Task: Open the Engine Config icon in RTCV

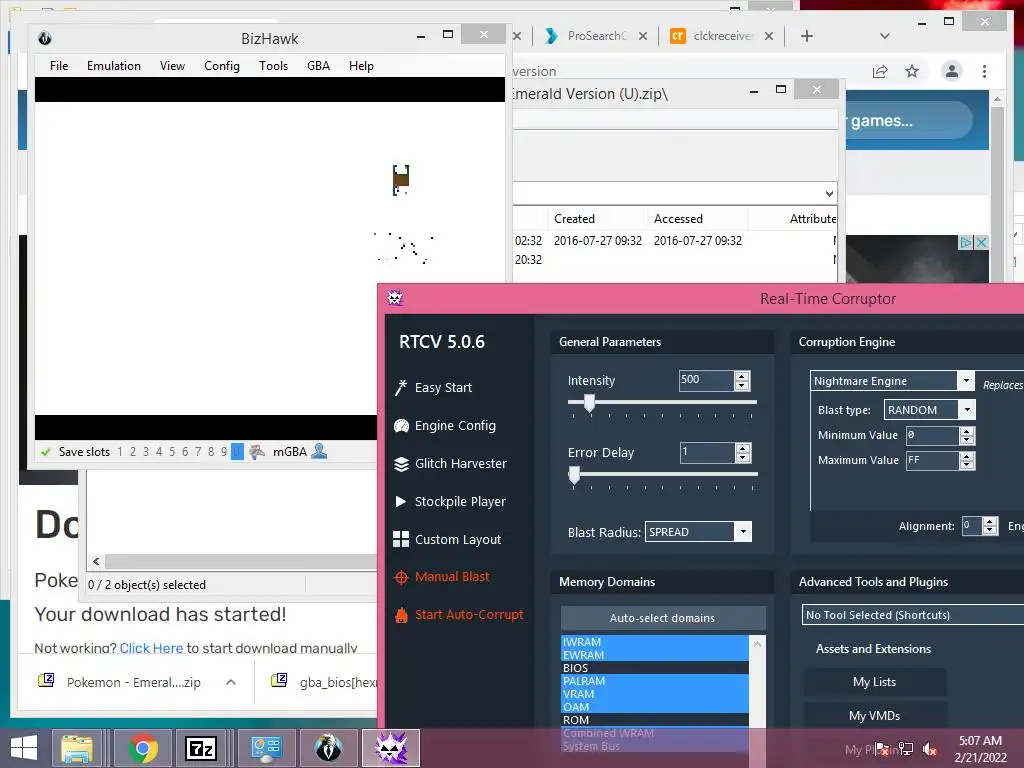Action: click(401, 426)
